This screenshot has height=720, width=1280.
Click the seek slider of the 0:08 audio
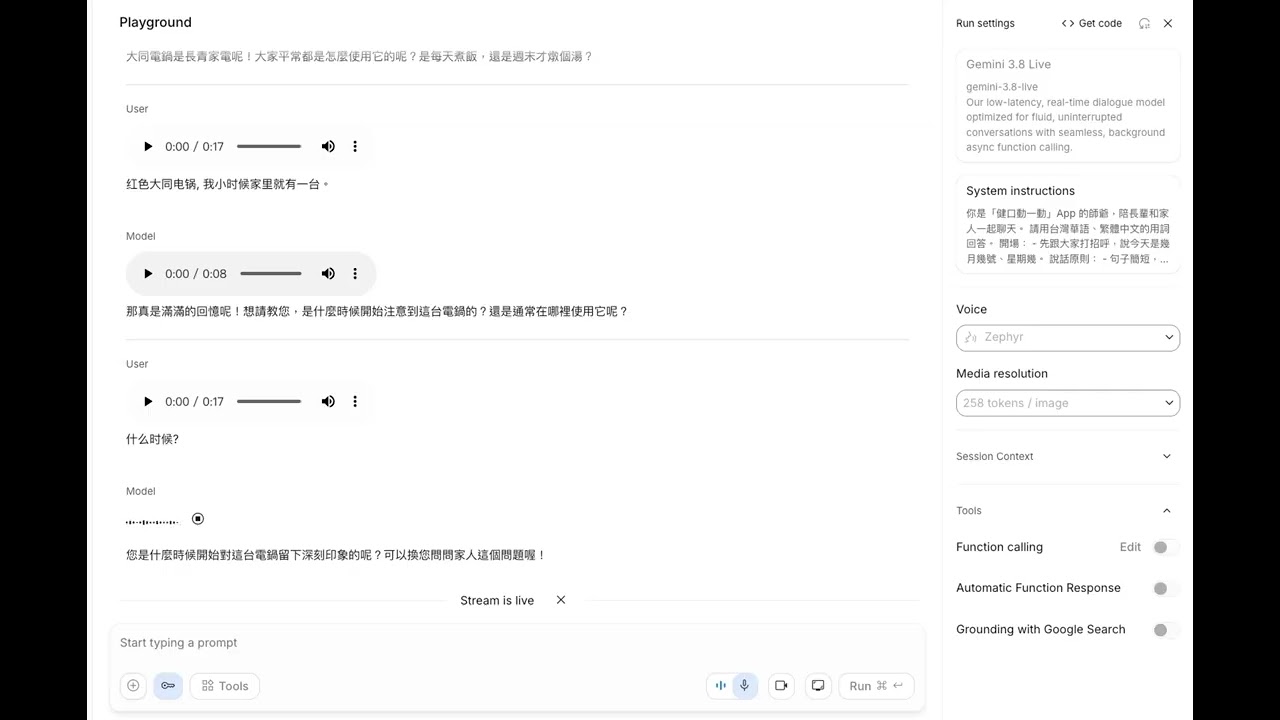pos(271,274)
